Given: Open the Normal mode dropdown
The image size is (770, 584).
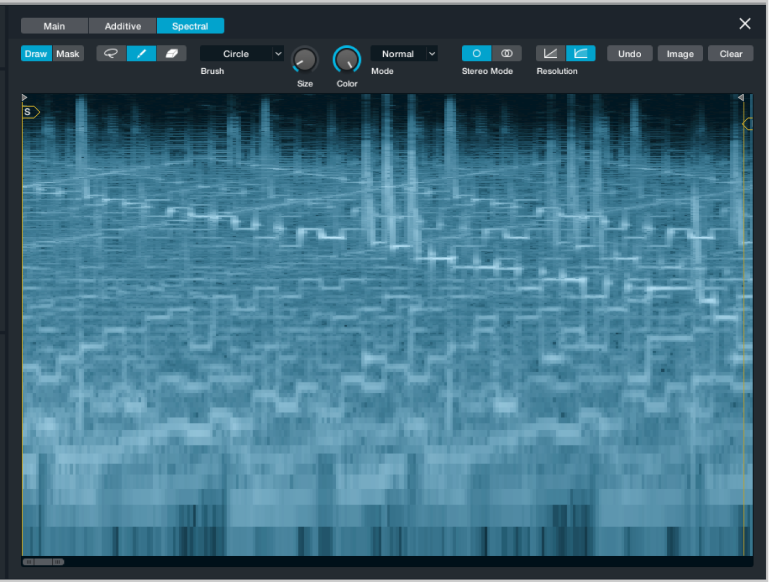Looking at the screenshot, I should click(404, 54).
